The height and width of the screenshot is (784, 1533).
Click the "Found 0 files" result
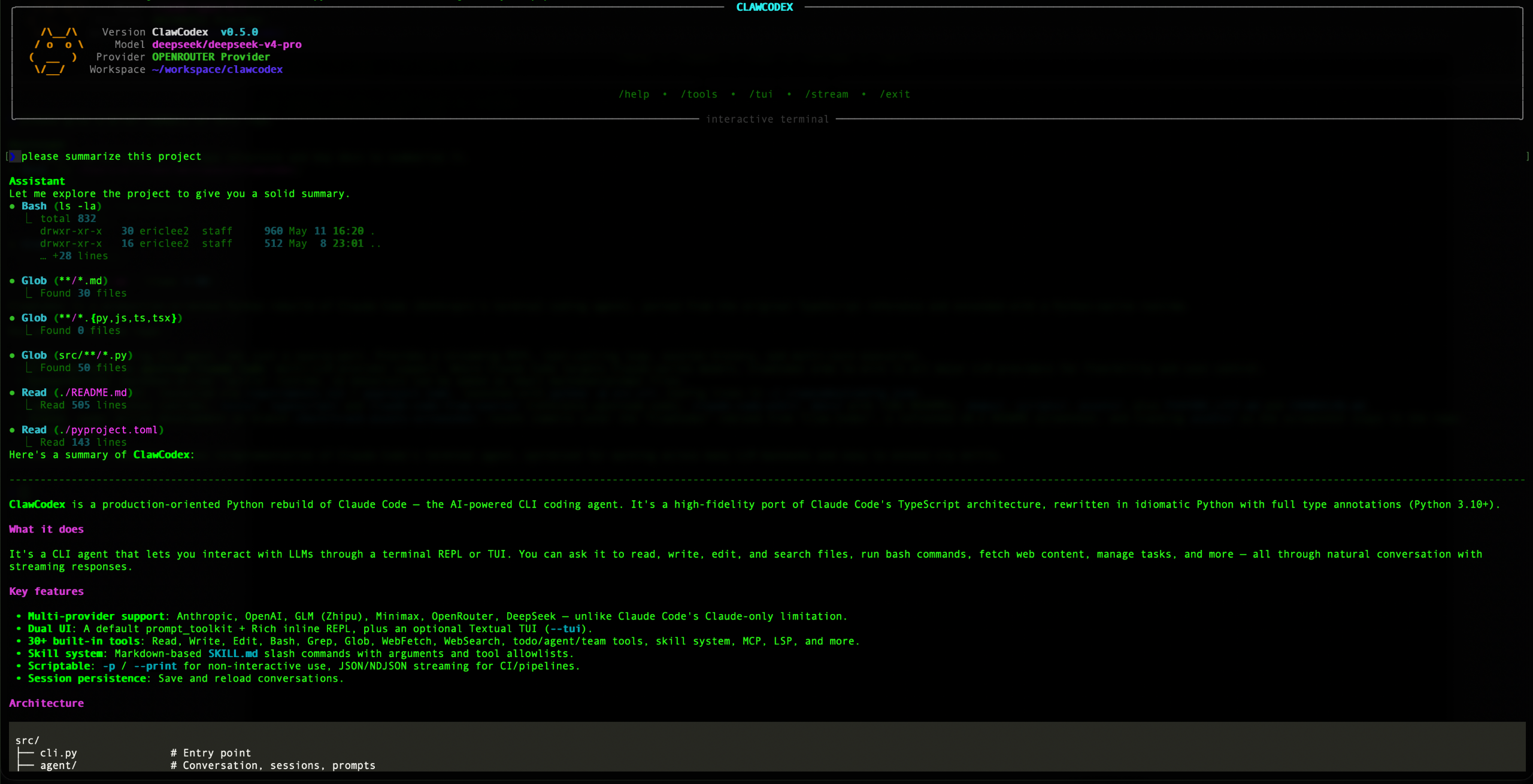(80, 330)
